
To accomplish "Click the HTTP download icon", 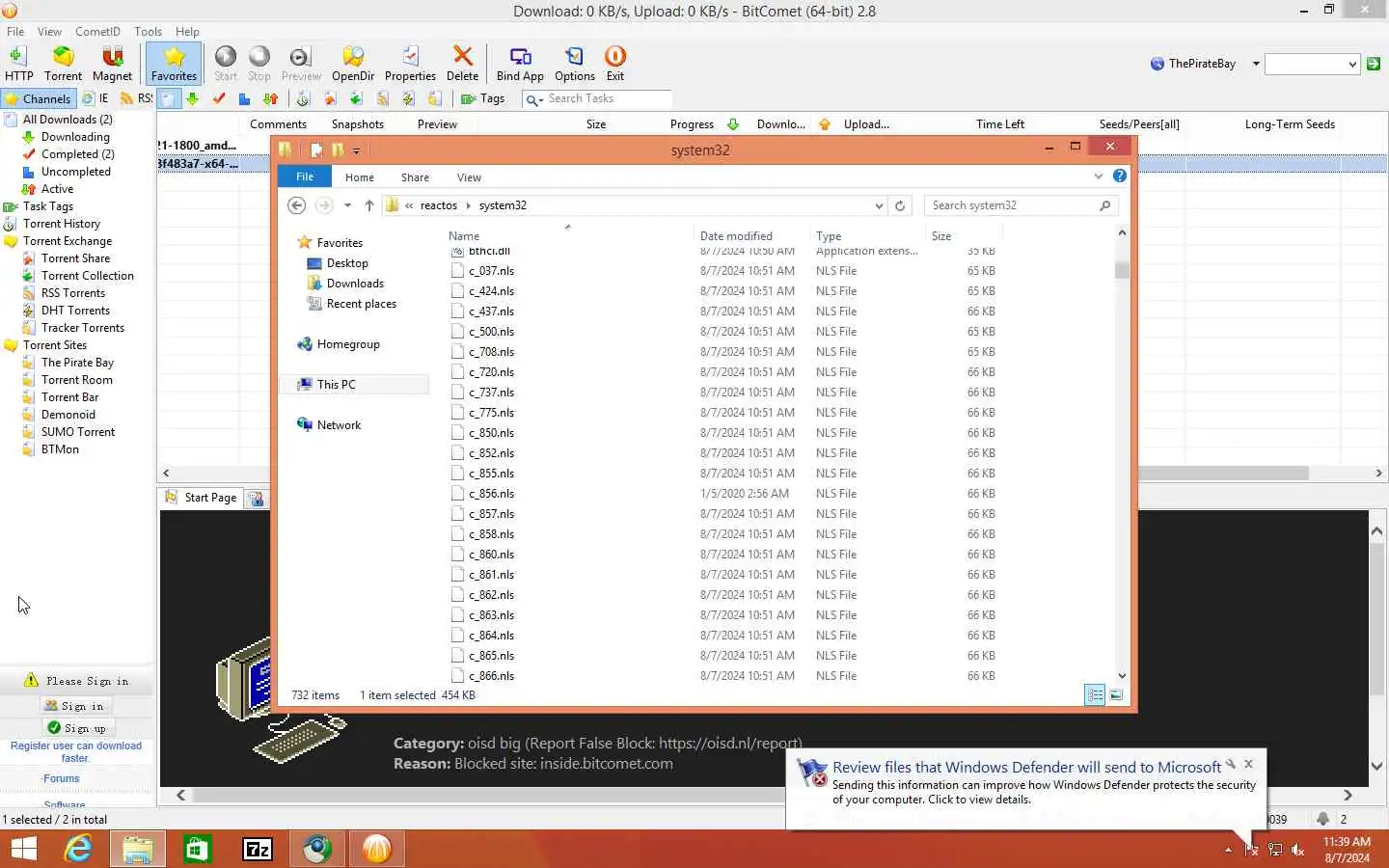I will click(18, 64).
